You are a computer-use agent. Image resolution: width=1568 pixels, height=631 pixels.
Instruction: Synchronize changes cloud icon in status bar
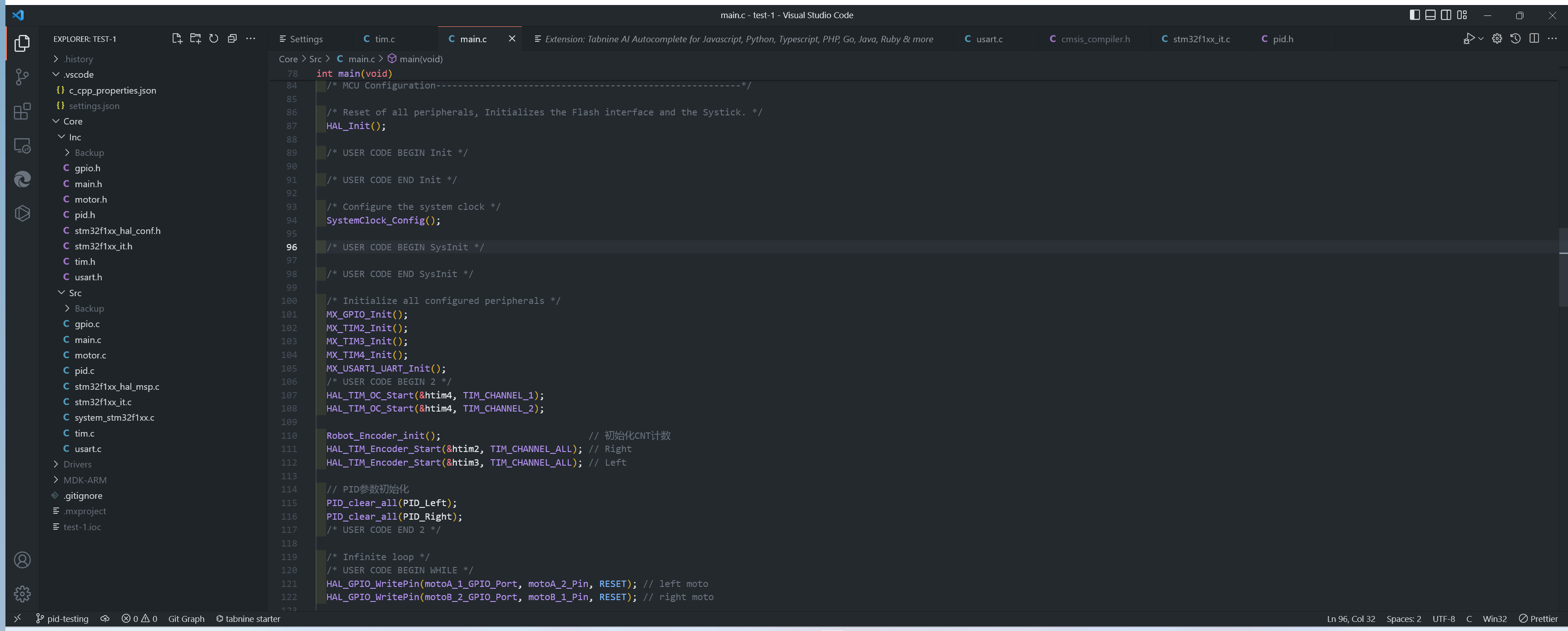104,618
